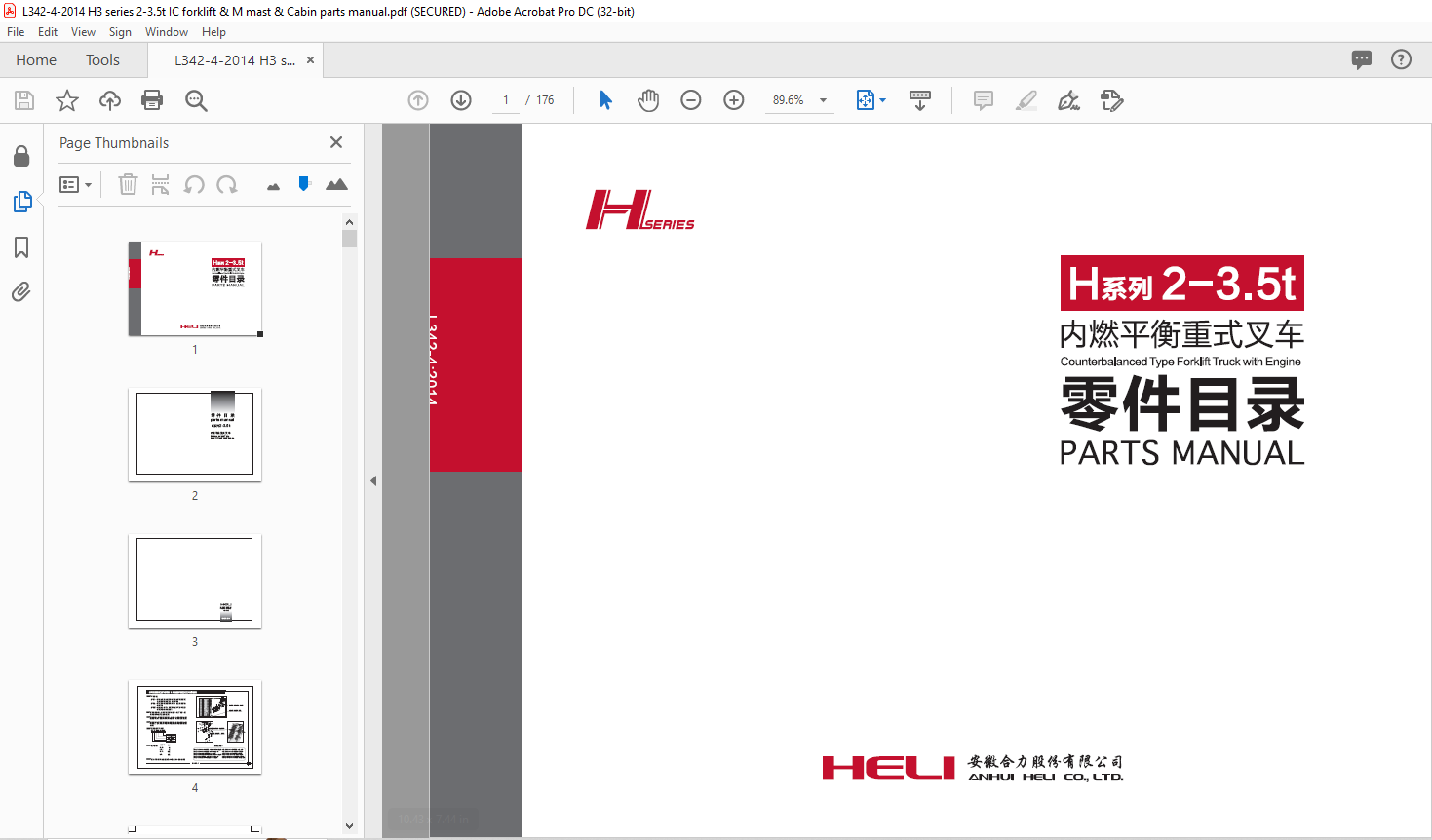Open the Page Thumbnails sidebar icon
This screenshot has height=840, width=1432.
pos(22,202)
